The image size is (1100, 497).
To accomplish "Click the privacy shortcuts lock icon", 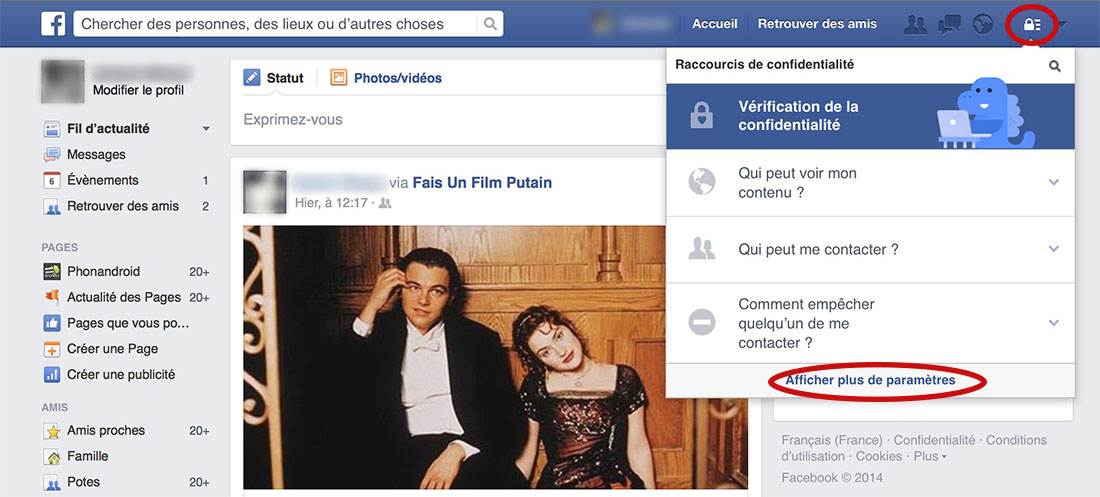I will pos(1033,25).
